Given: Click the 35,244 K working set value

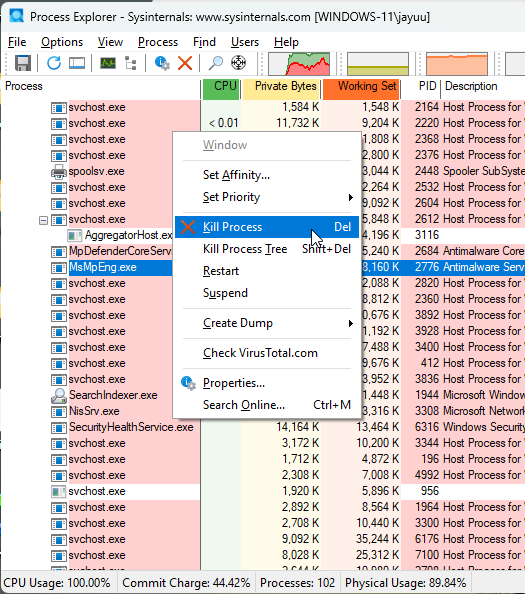Looking at the screenshot, I should click(x=377, y=539).
